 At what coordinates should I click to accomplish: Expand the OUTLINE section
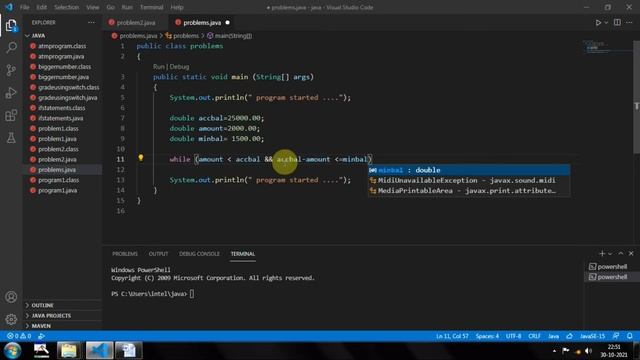click(62, 305)
